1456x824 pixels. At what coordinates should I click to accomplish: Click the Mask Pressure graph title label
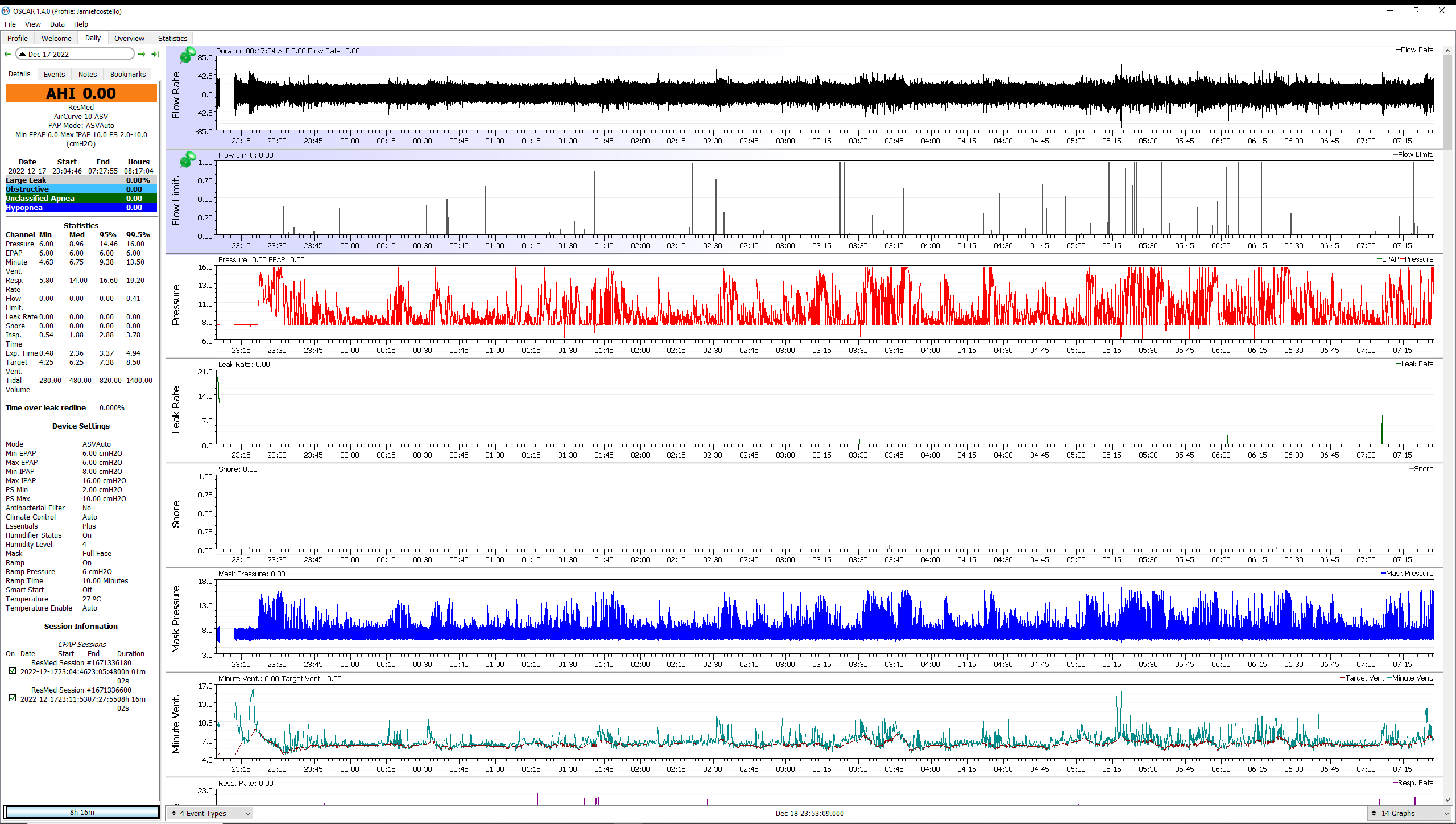tap(176, 619)
